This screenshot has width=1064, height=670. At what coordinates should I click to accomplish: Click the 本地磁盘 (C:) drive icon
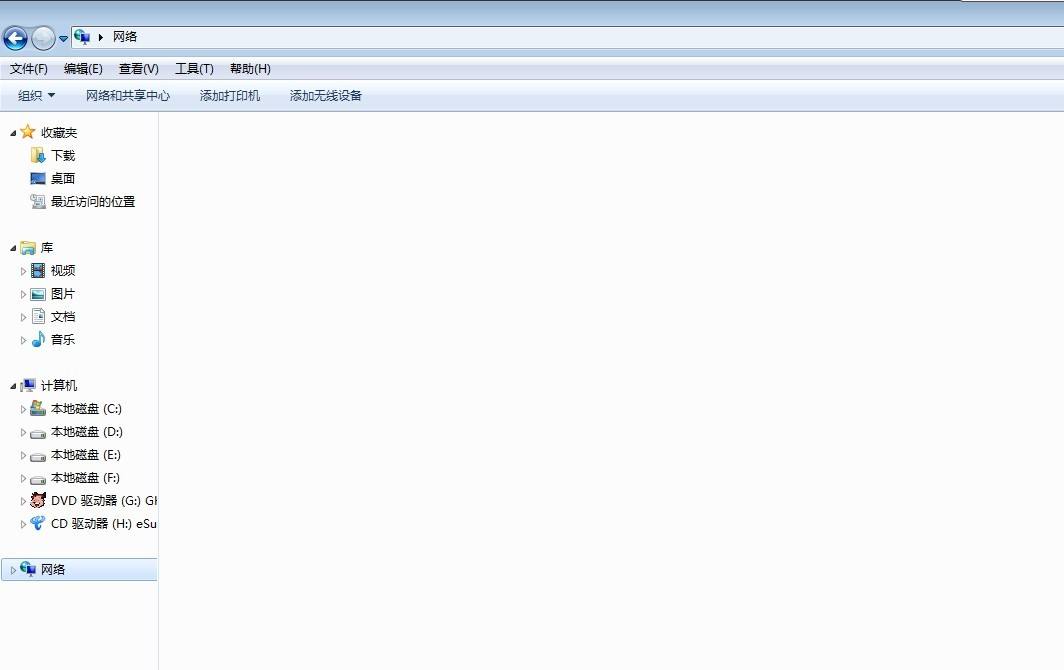pyautogui.click(x=38, y=409)
